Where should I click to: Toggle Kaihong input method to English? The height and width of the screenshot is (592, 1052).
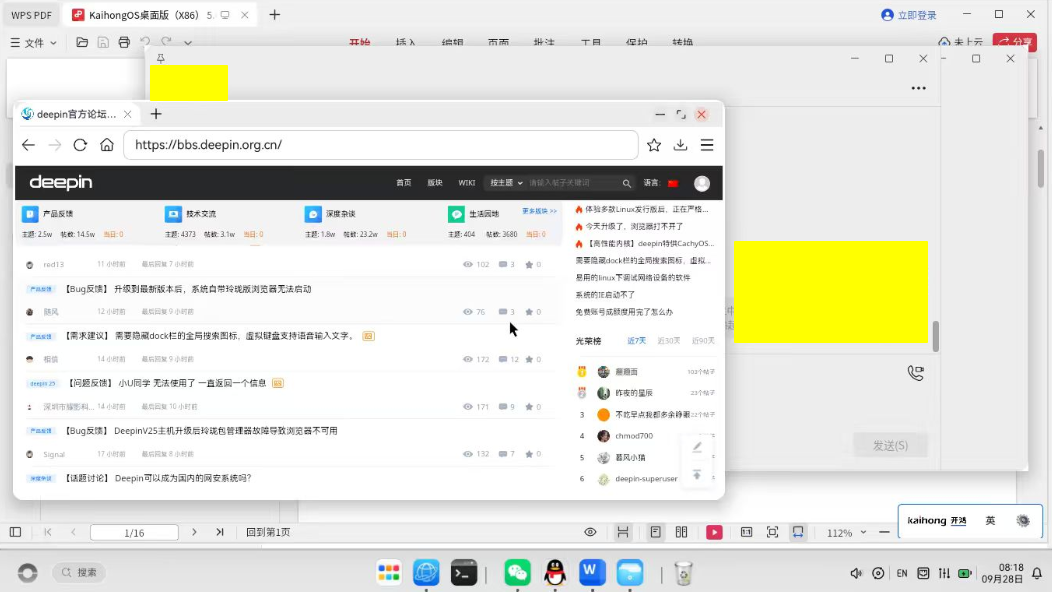click(990, 521)
